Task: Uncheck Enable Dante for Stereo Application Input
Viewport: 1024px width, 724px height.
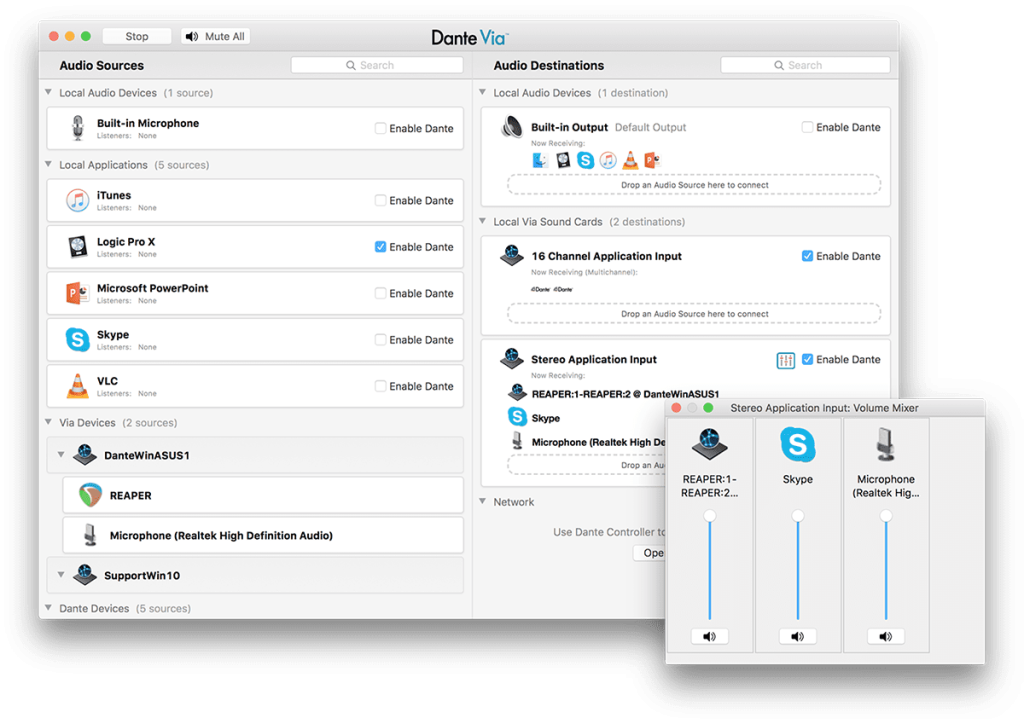Action: 807,359
